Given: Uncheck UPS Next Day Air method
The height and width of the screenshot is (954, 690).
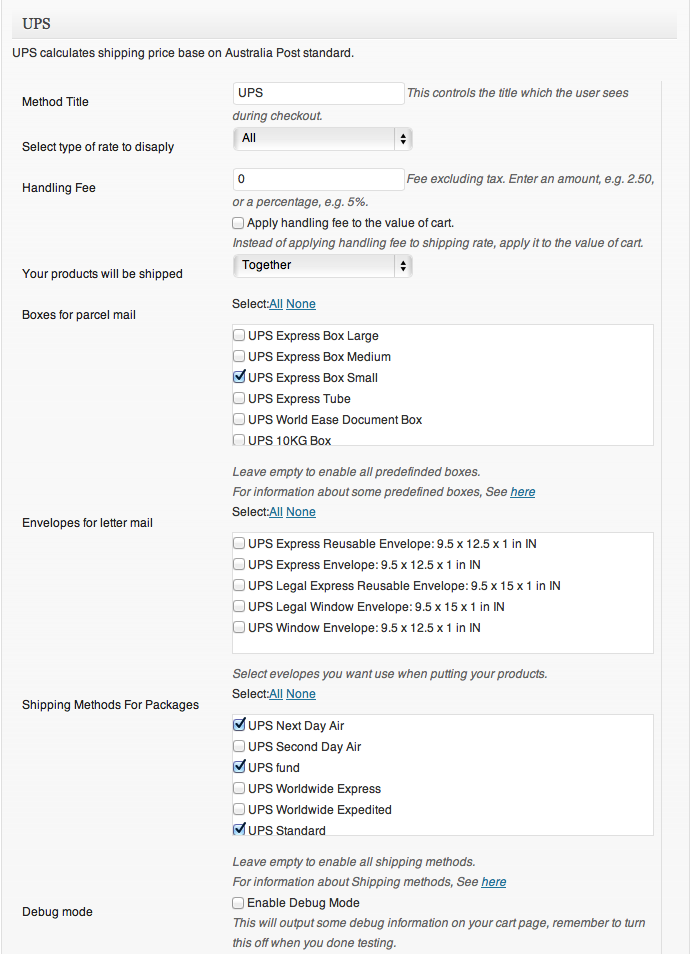Looking at the screenshot, I should [x=239, y=726].
